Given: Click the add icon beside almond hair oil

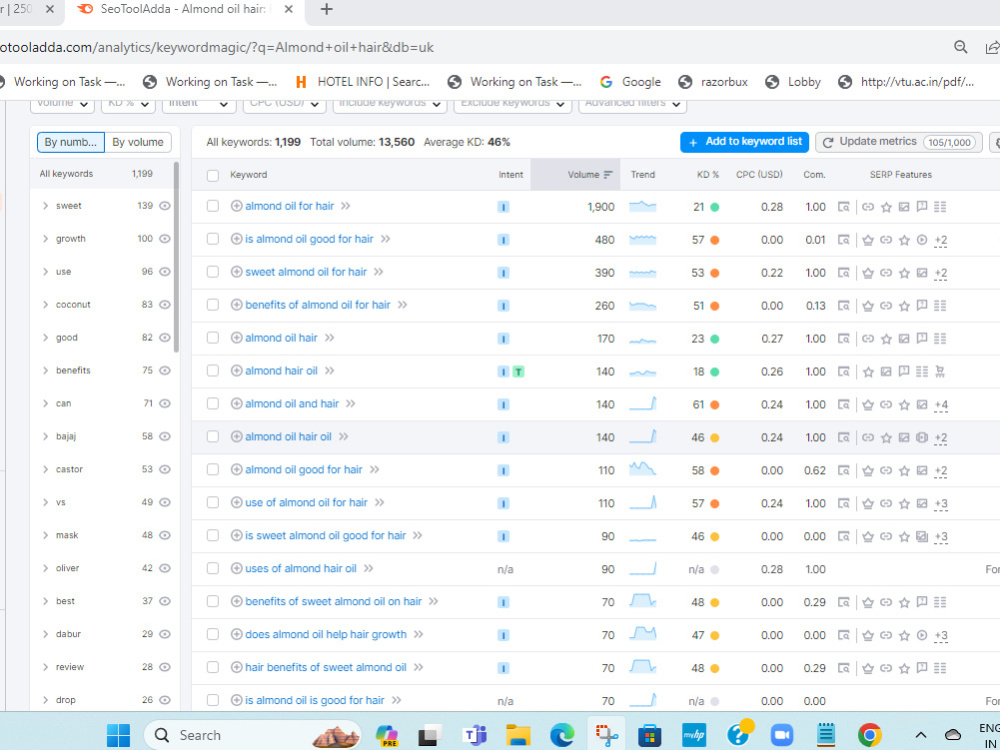Looking at the screenshot, I should (236, 371).
